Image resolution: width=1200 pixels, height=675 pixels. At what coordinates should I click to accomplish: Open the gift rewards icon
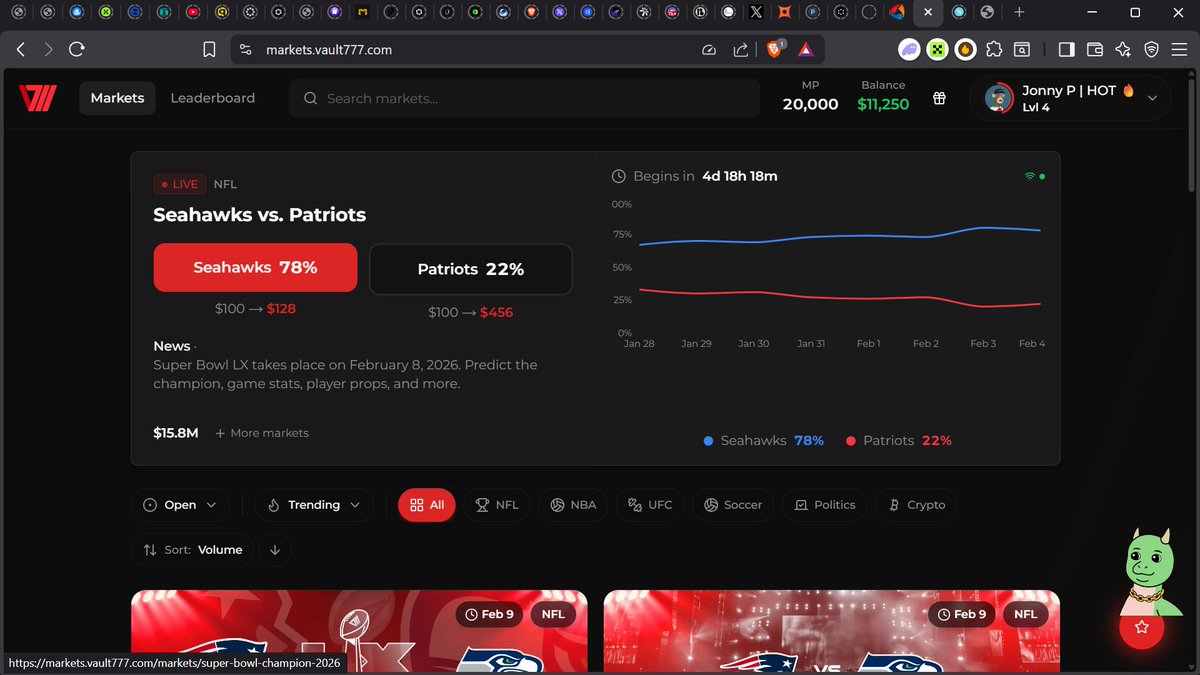939,98
